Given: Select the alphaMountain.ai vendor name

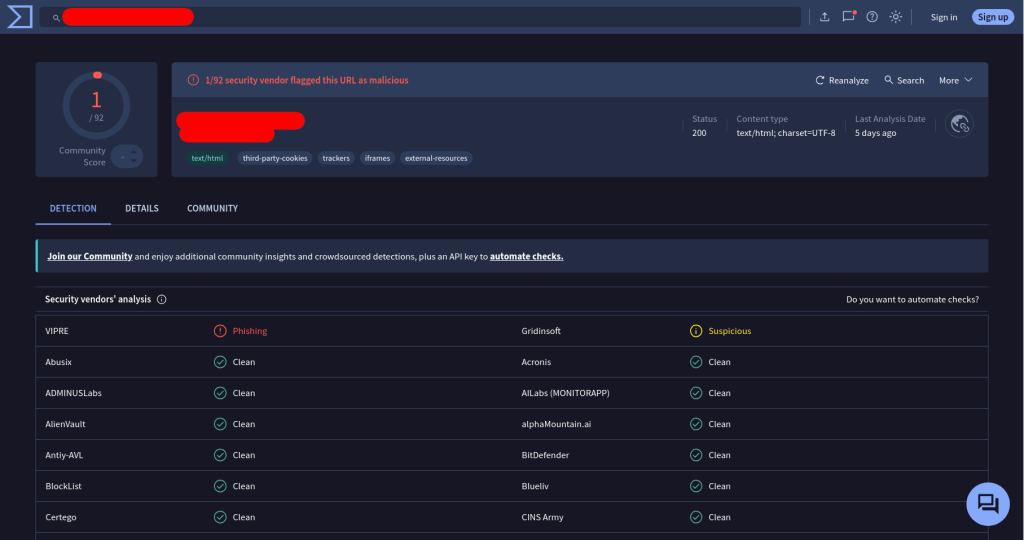Looking at the screenshot, I should 556,424.
